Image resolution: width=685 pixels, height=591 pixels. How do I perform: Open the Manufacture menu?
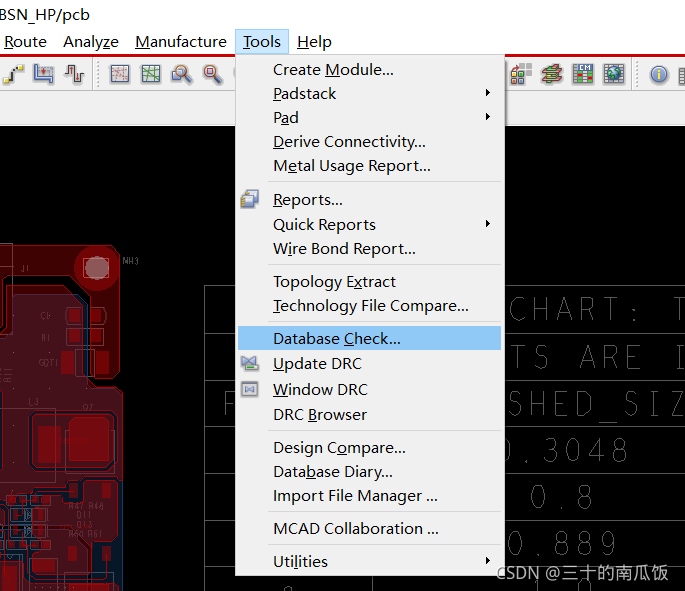[x=181, y=42]
